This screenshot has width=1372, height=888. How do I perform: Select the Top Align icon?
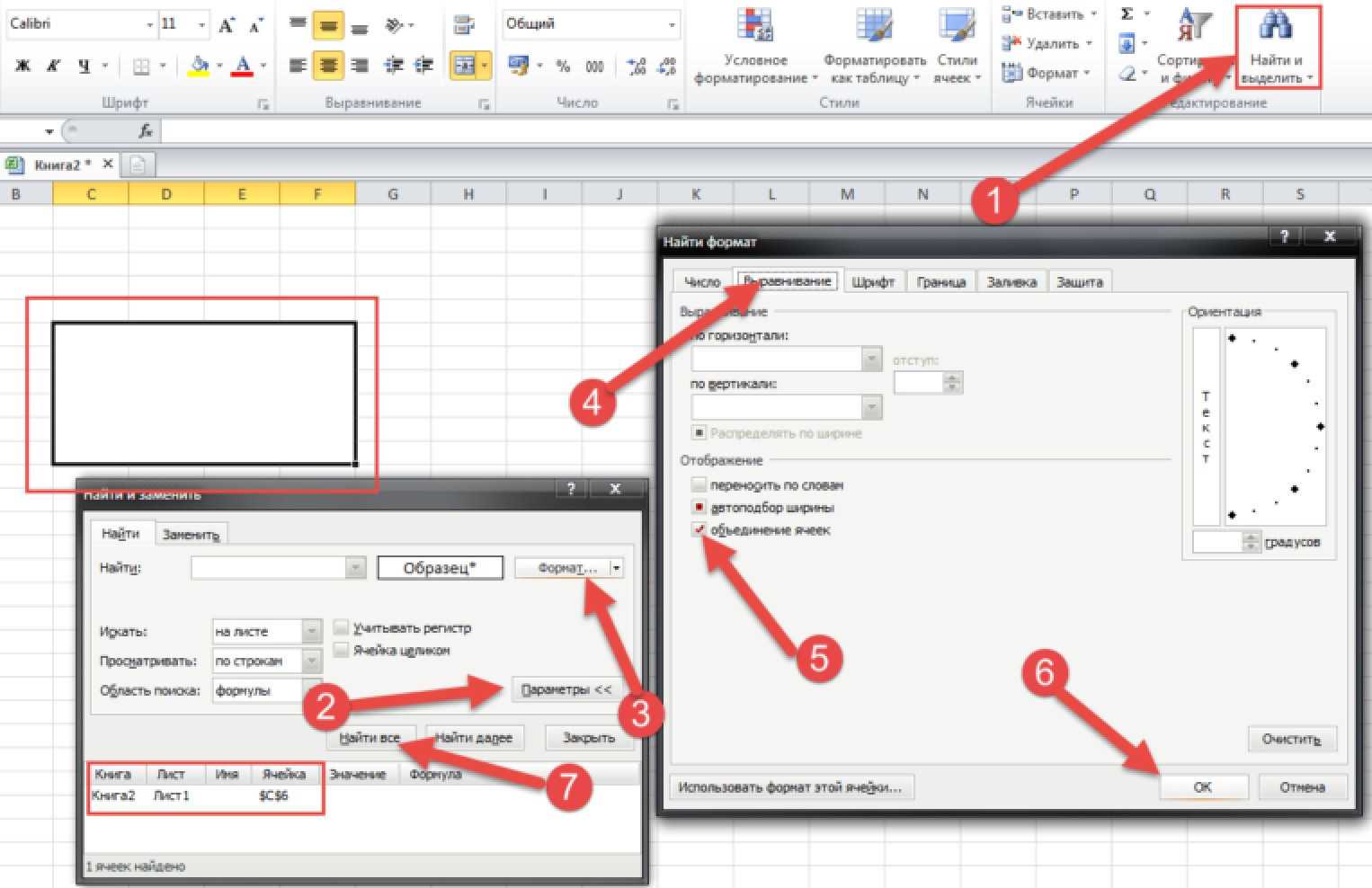(298, 25)
